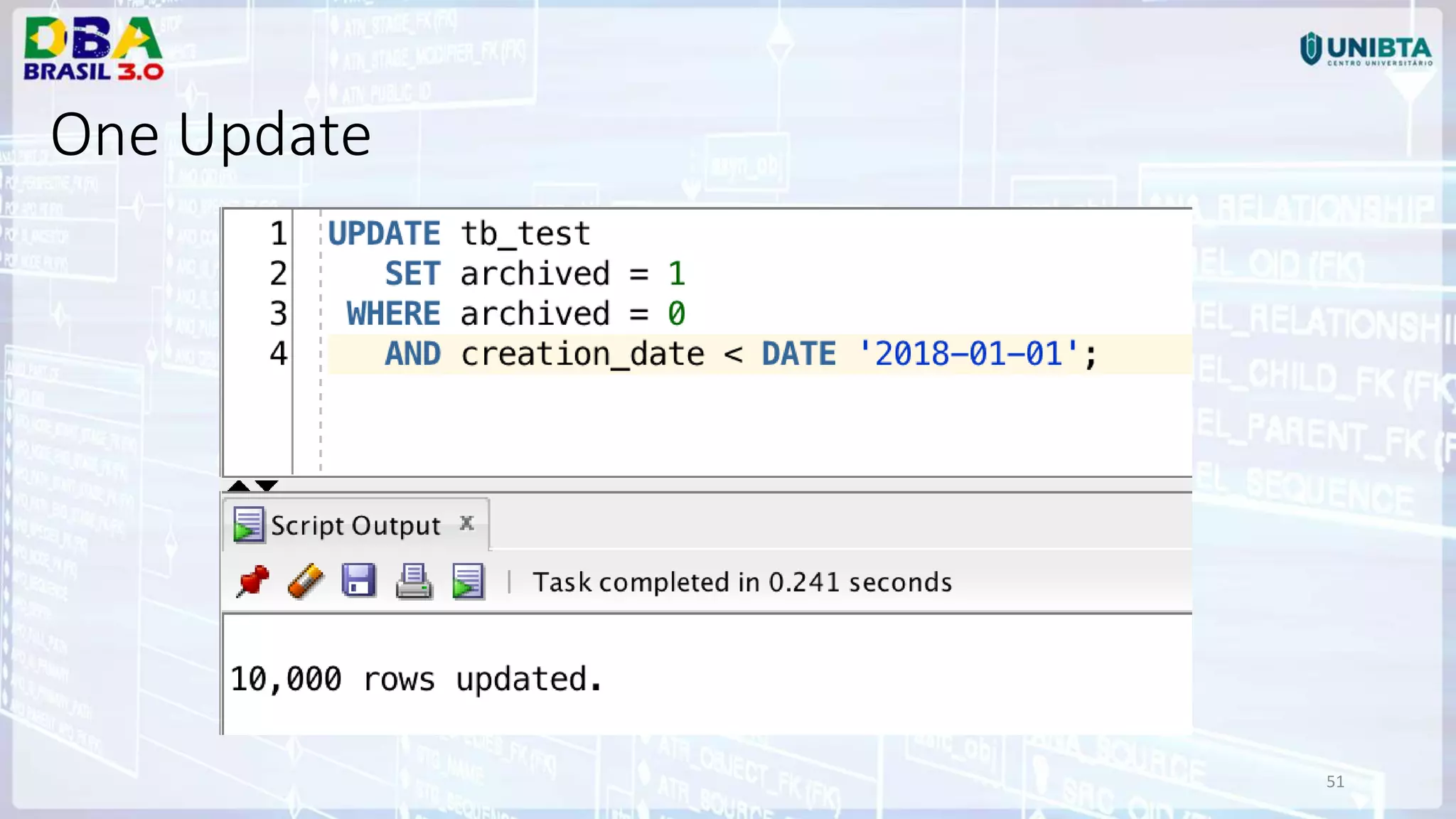Clear output with the eraser icon

point(306,582)
